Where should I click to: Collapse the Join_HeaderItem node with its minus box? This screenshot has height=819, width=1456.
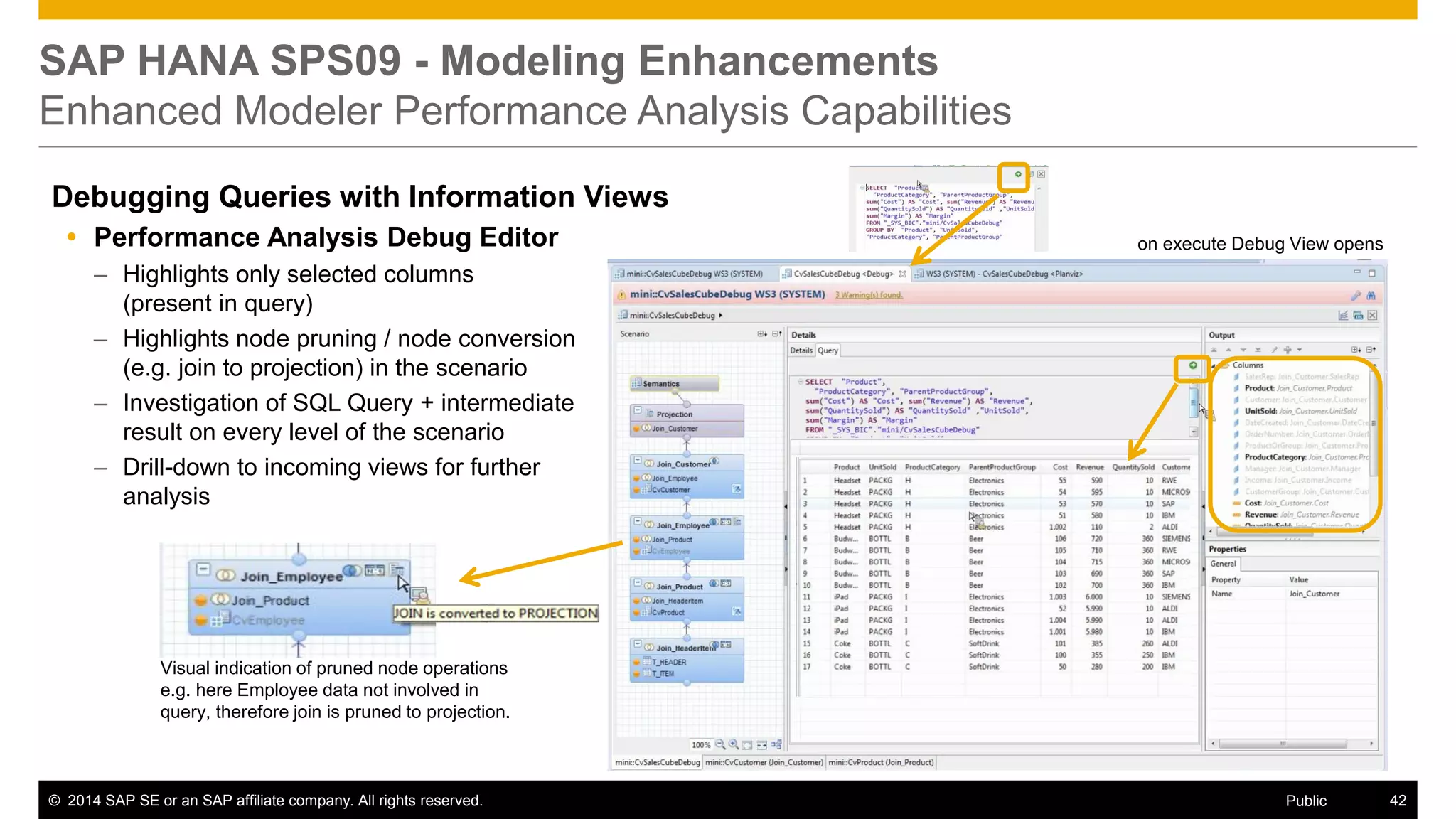pos(638,644)
